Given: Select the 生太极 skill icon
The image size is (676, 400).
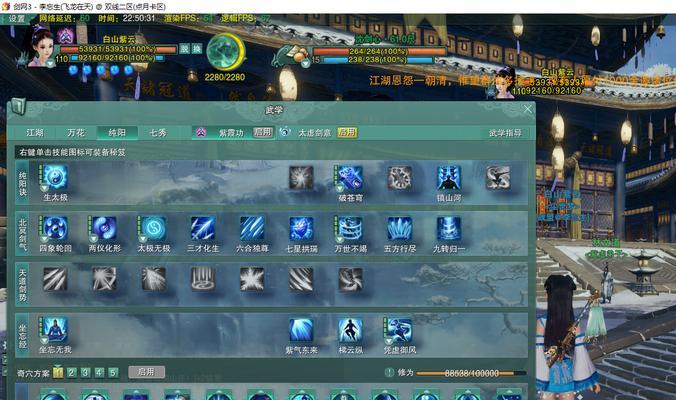Looking at the screenshot, I should [x=55, y=177].
